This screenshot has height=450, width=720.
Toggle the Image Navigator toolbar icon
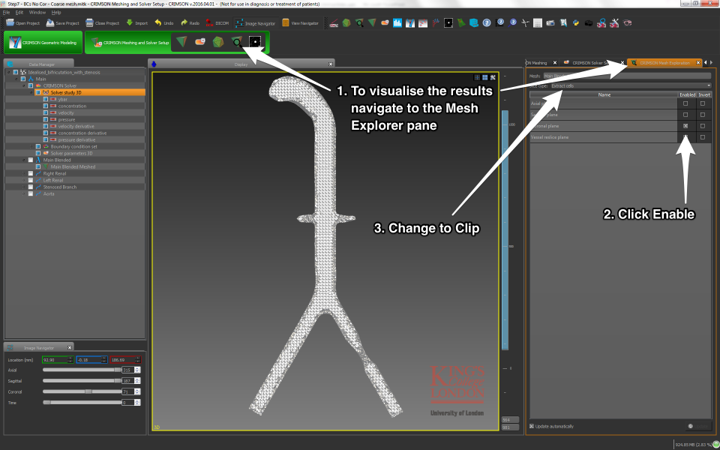click(241, 22)
